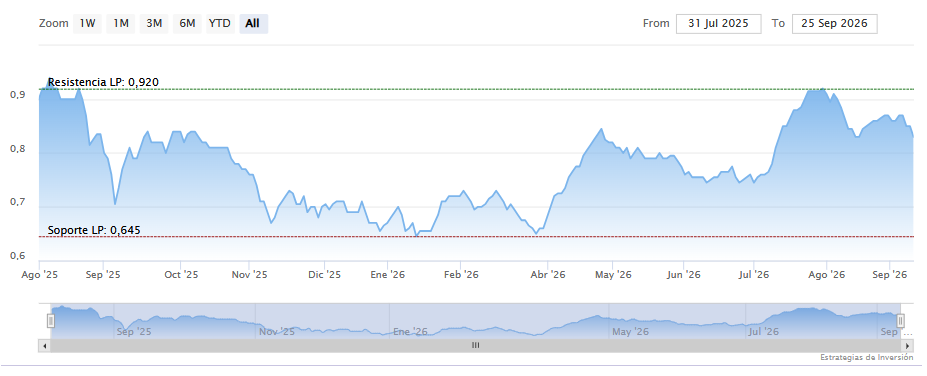Click the Abr '26 x-axis label
Image resolution: width=927 pixels, height=376 pixels.
point(549,275)
